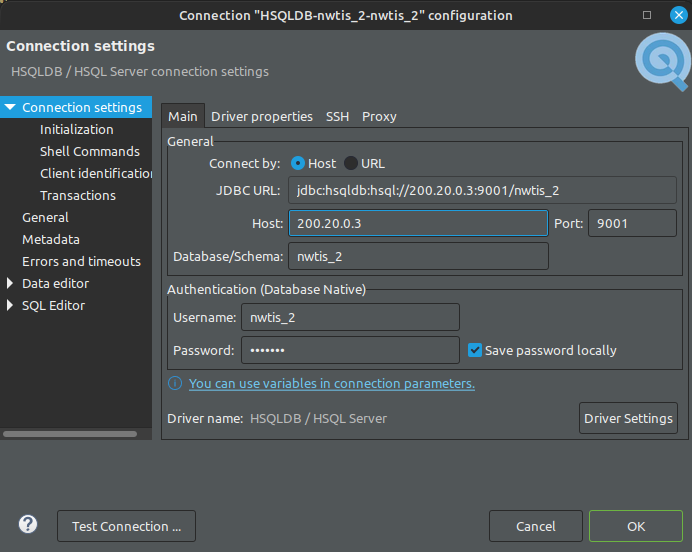Select Metadata in the settings tree
The image size is (692, 552).
pos(51,240)
